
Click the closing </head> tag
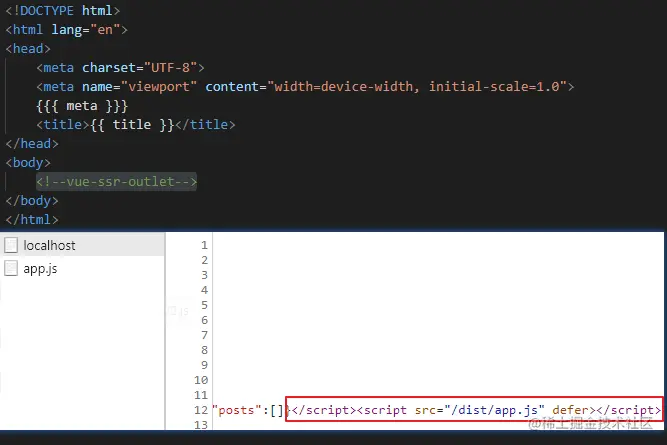coord(32,144)
